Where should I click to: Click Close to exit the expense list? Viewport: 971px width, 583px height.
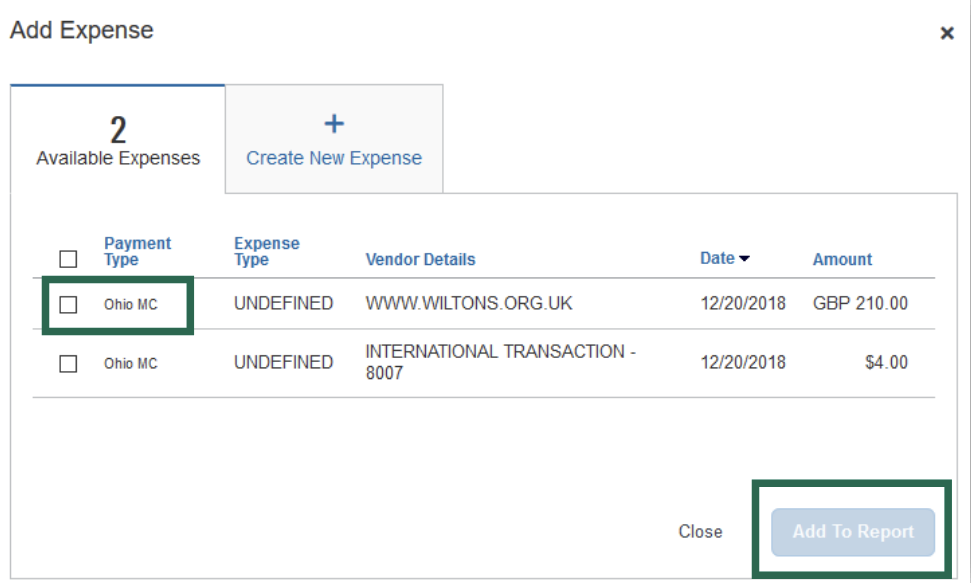pos(701,532)
